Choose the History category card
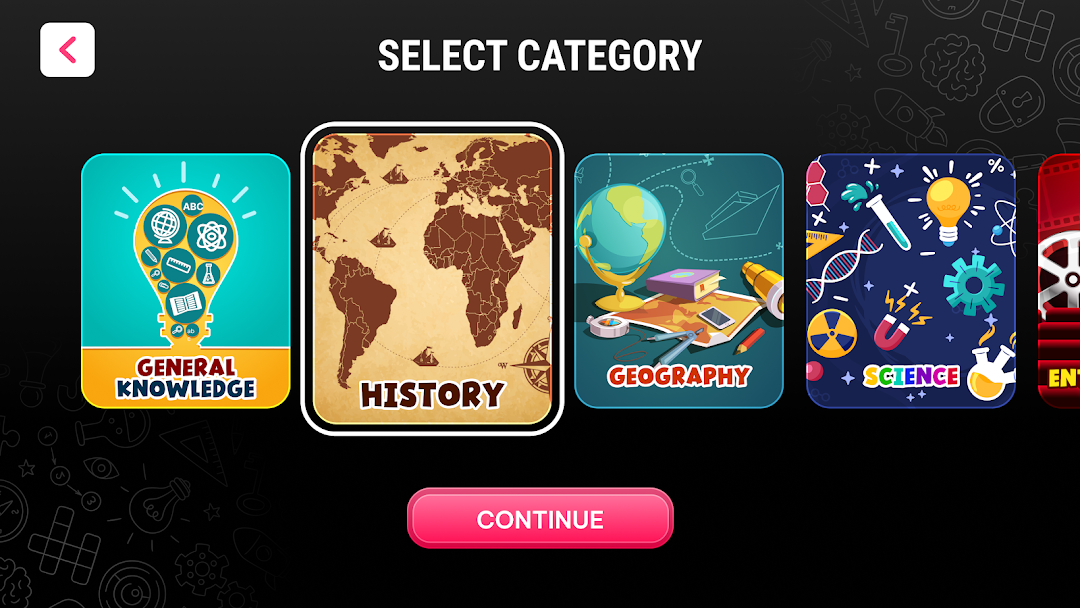This screenshot has width=1080, height=608. point(433,279)
